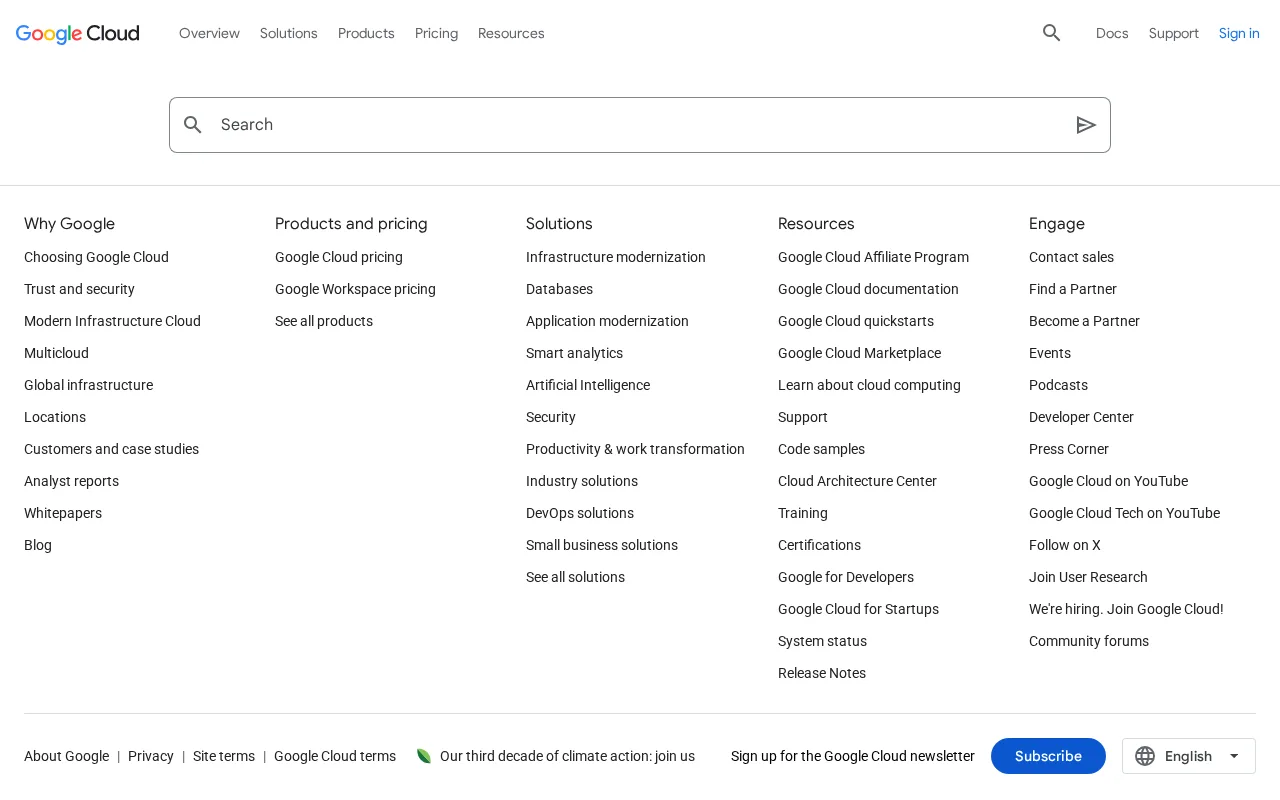This screenshot has height=800, width=1280.
Task: Click the Google Cloud logo
Action: (x=78, y=33)
